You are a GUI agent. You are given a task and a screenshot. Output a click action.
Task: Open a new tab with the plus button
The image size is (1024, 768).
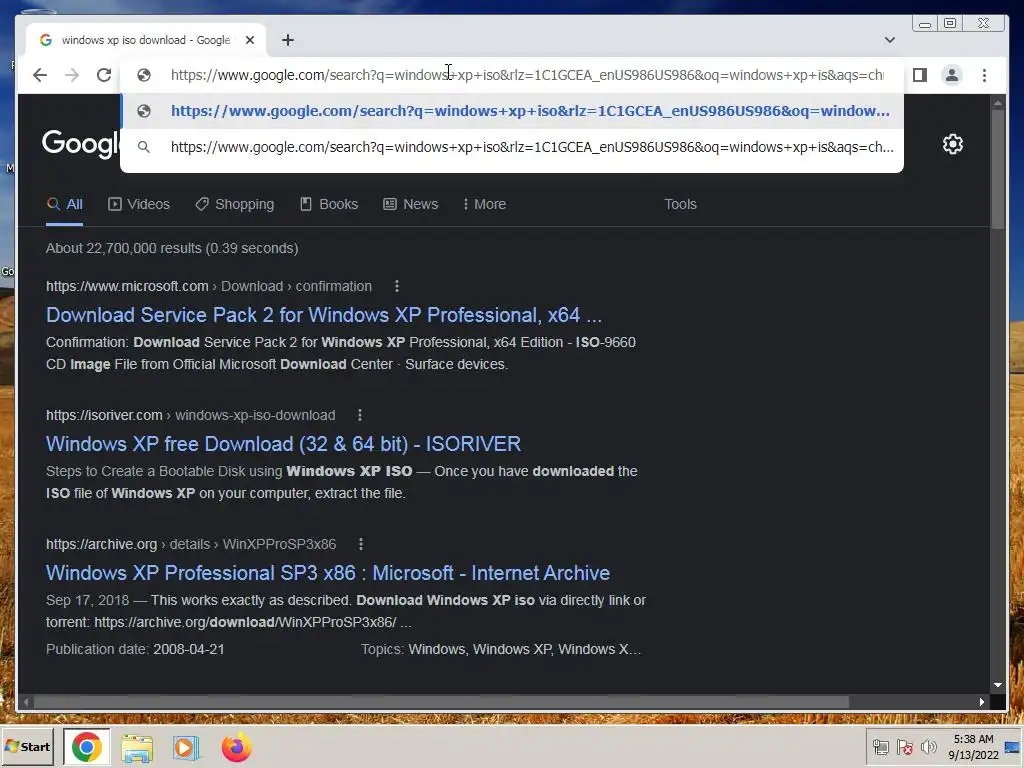(x=287, y=40)
